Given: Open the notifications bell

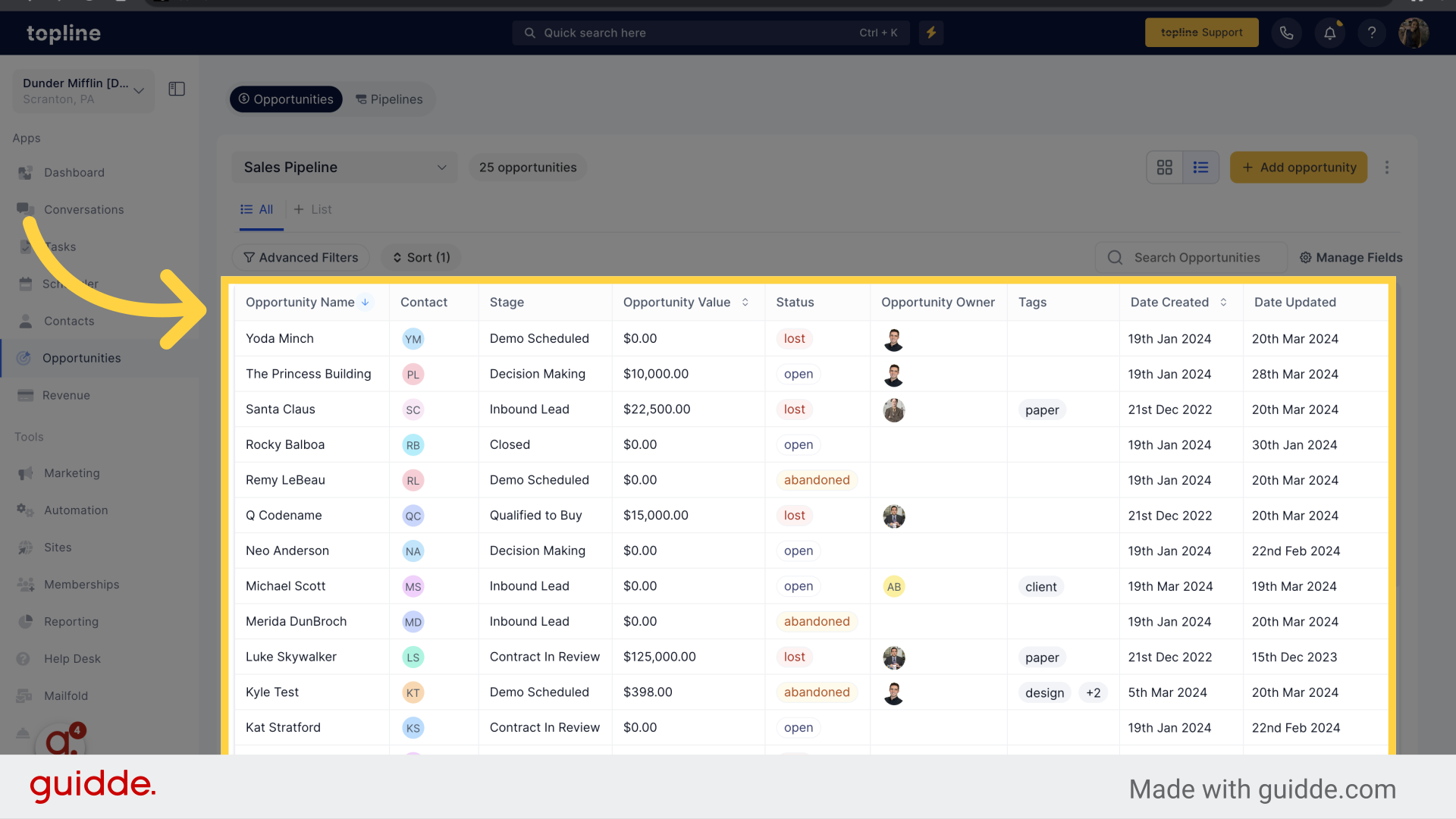Looking at the screenshot, I should [x=1329, y=33].
